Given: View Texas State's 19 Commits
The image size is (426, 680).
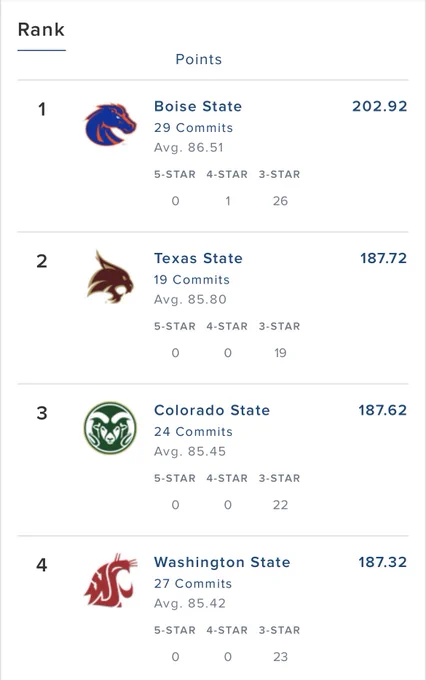Looking at the screenshot, I should pos(192,280).
